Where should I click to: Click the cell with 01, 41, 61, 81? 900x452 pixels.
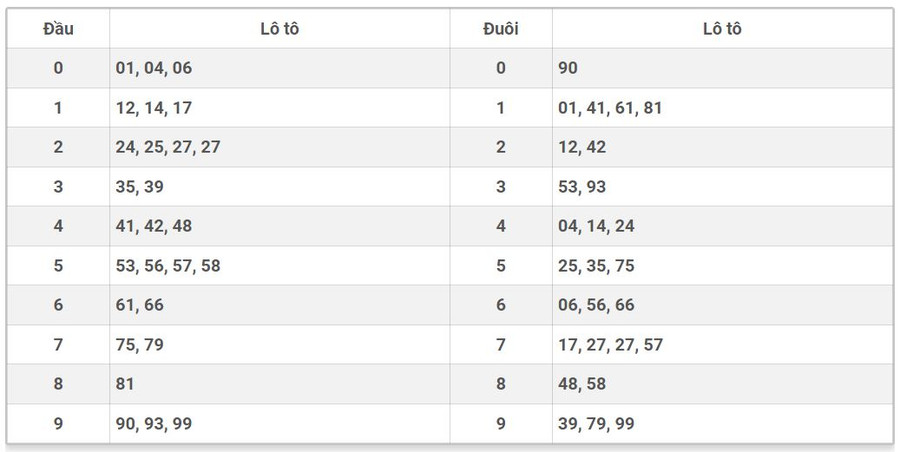tap(610, 108)
